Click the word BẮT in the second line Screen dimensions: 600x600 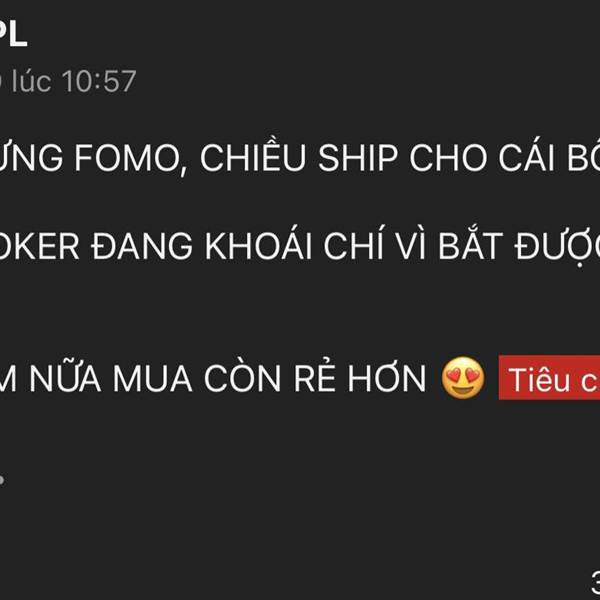470,243
